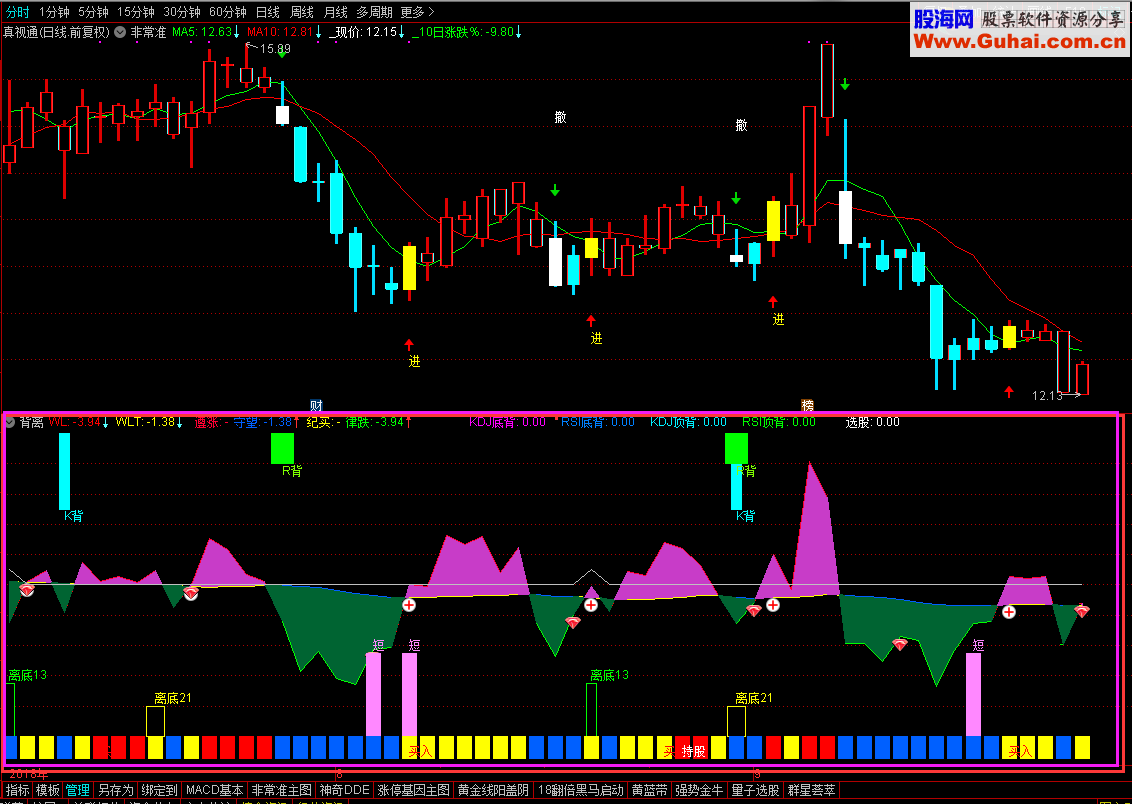Click the 绑定到 button

[159, 790]
